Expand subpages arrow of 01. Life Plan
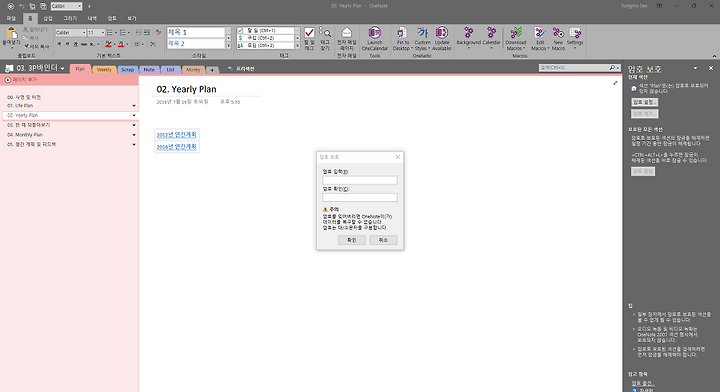720x392 pixels. 134,106
